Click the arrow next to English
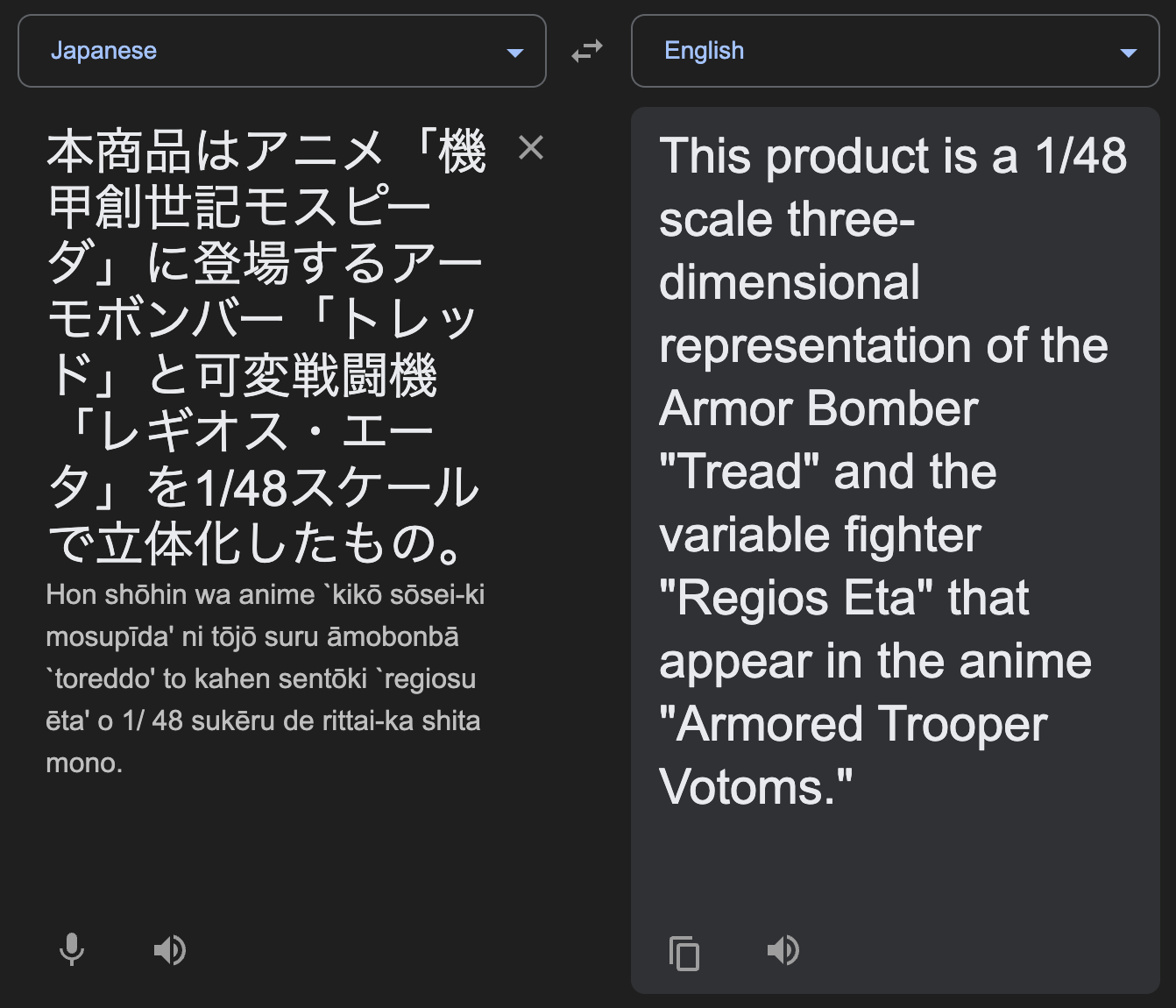The height and width of the screenshot is (1008, 1176). coord(1129,53)
